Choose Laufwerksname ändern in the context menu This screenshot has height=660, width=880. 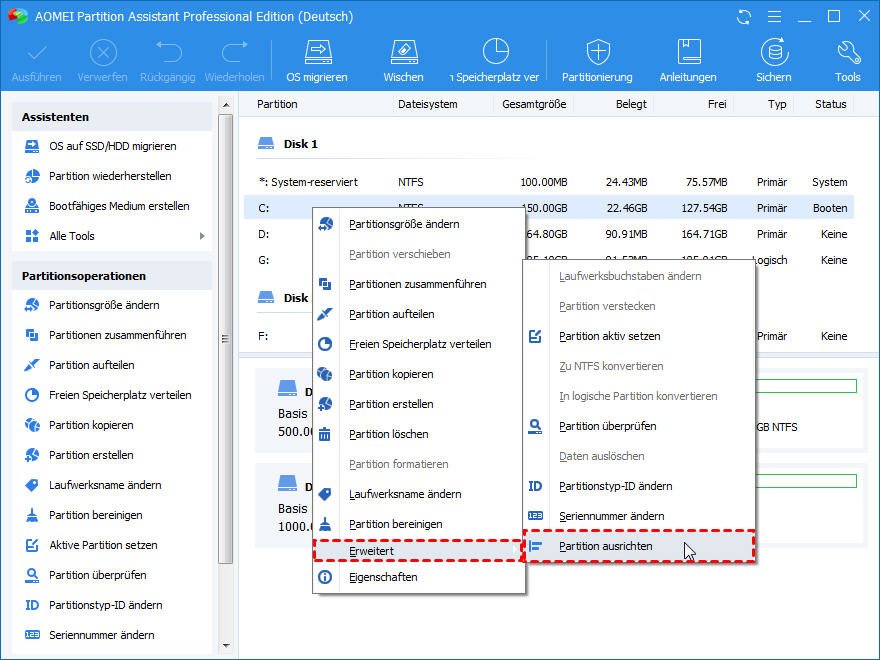419,494
